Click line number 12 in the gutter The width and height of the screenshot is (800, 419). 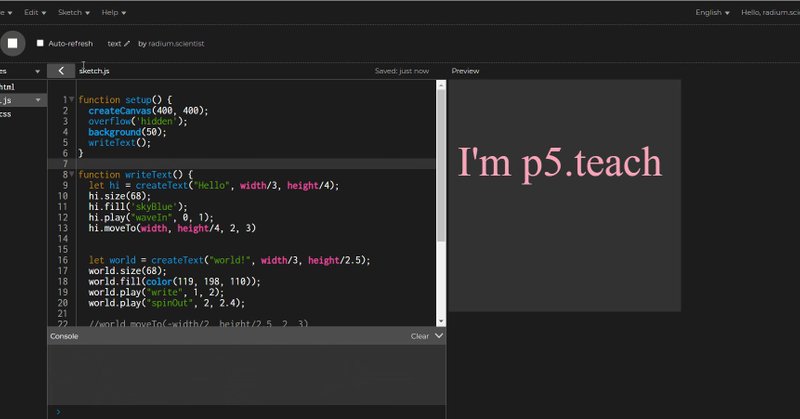coord(62,217)
